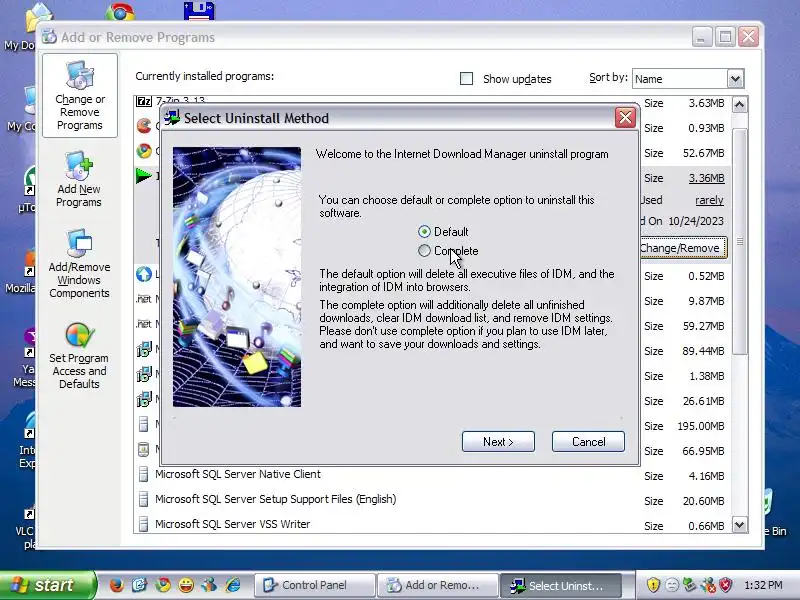800x600 pixels.
Task: Click the 7-Zip program icon in list
Action: pyautogui.click(x=144, y=101)
